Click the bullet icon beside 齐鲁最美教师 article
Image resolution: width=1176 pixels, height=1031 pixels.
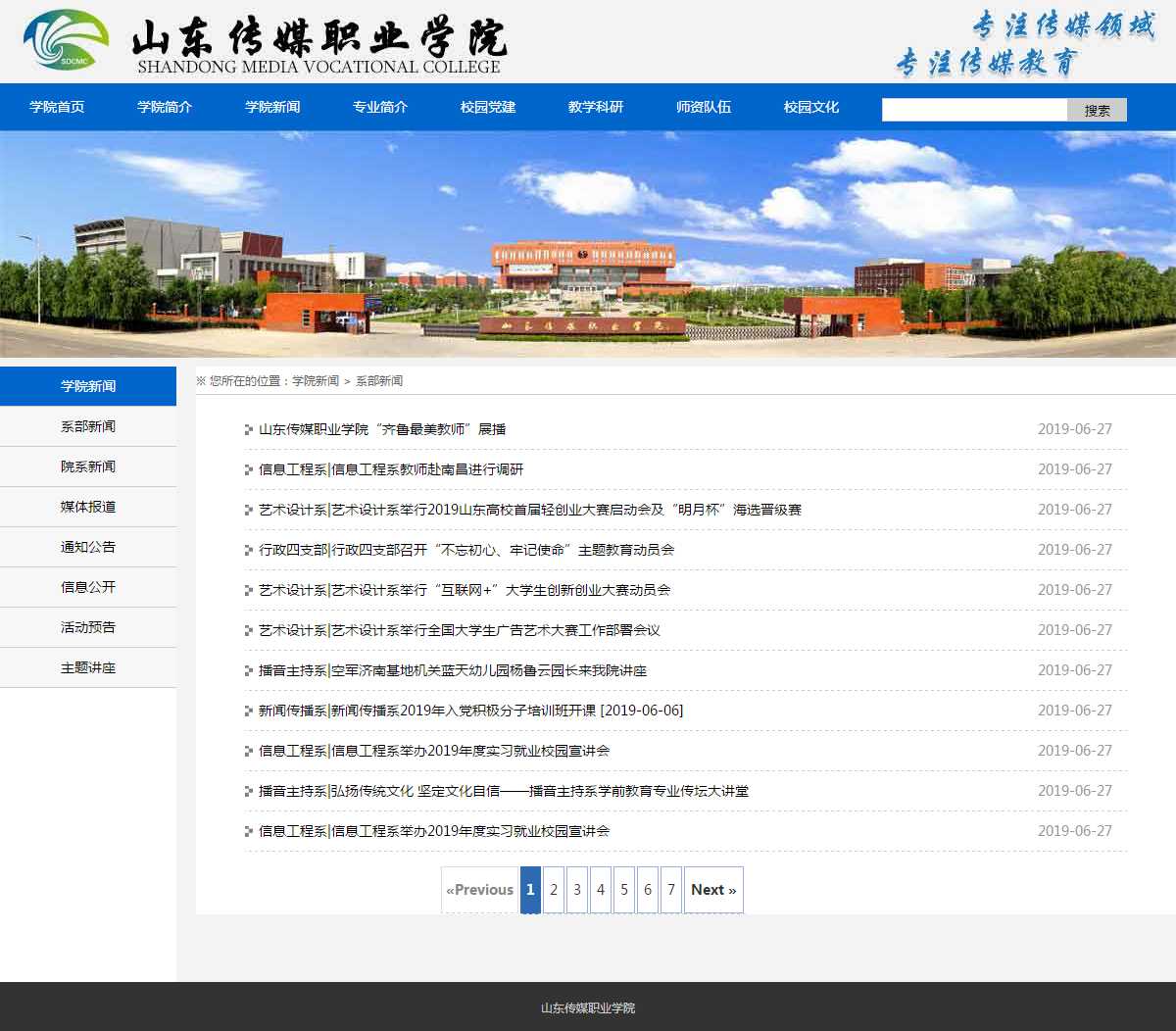click(x=249, y=429)
